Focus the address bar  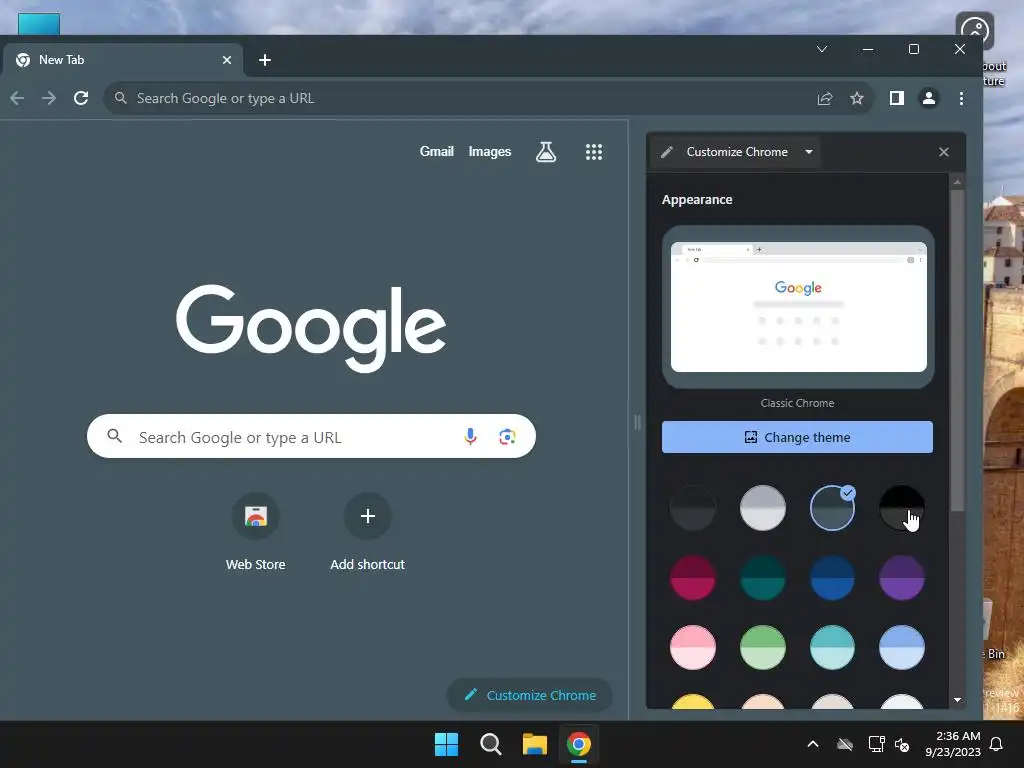[457, 98]
